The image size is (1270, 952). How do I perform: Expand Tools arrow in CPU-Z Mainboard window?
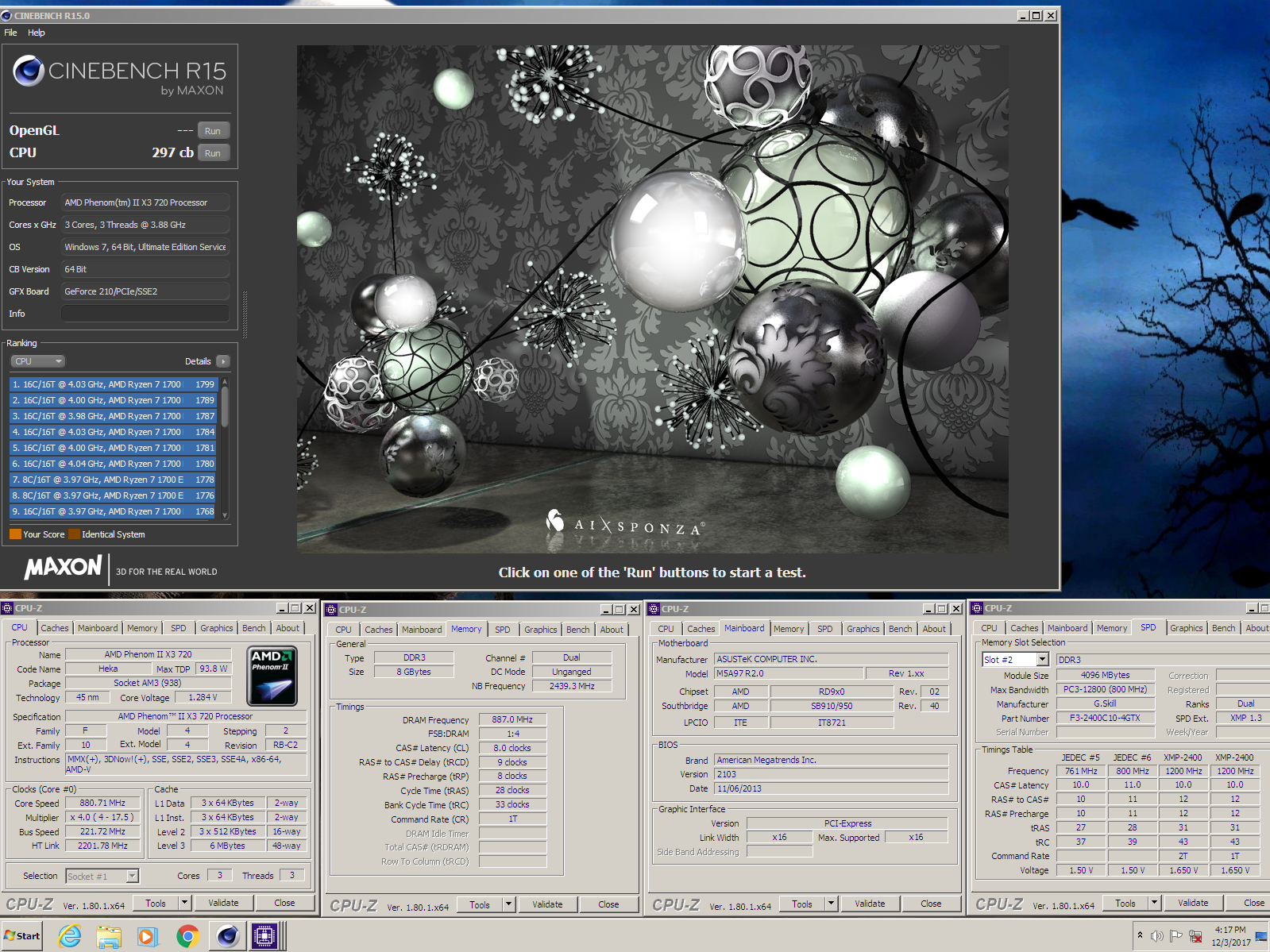(832, 904)
